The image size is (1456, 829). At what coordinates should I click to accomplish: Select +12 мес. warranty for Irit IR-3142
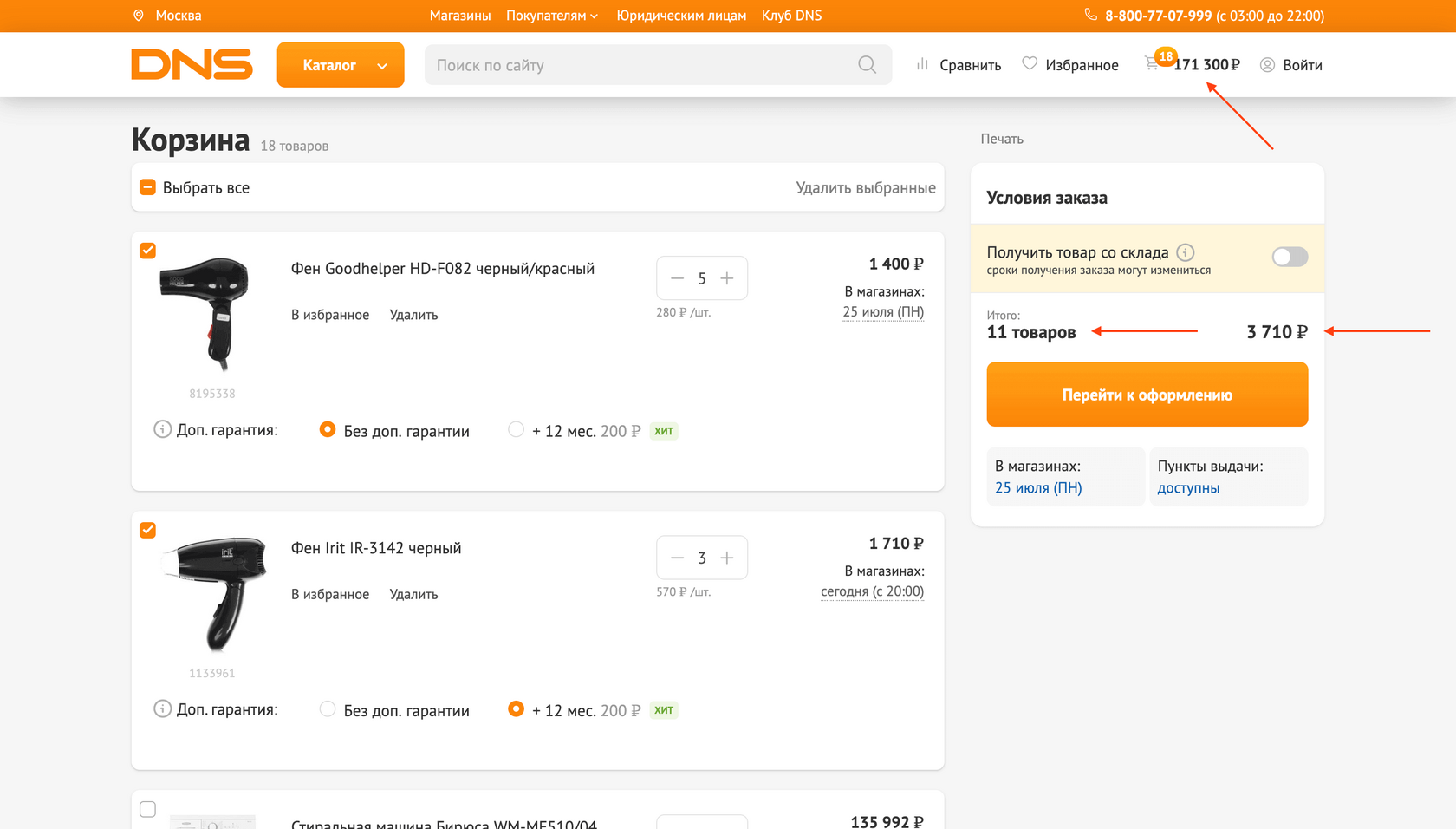pos(516,708)
